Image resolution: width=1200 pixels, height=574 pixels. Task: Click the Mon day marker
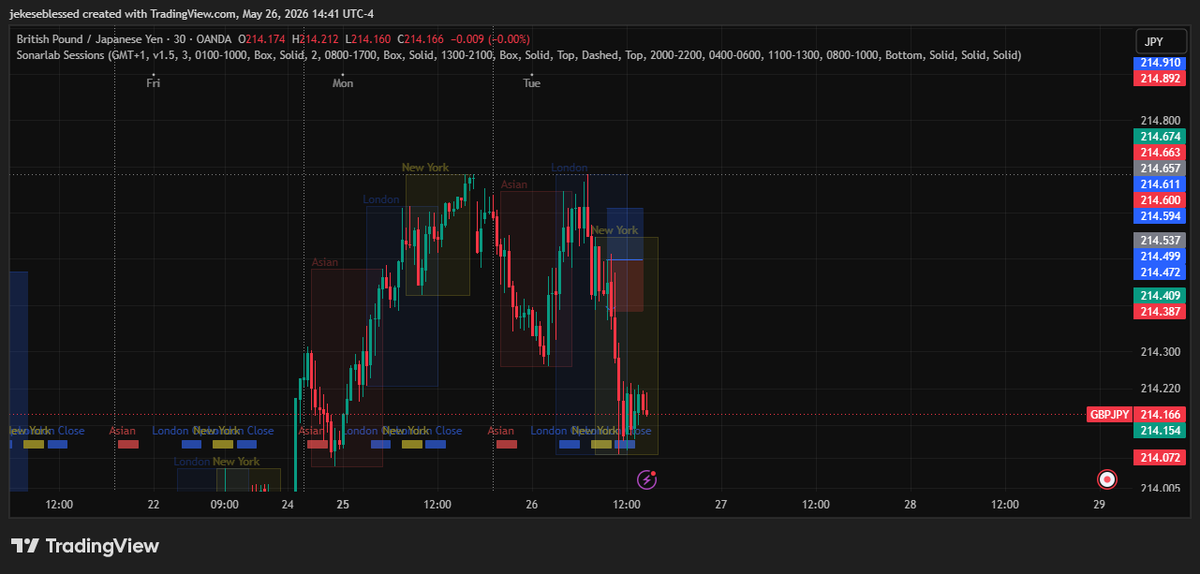(x=343, y=84)
